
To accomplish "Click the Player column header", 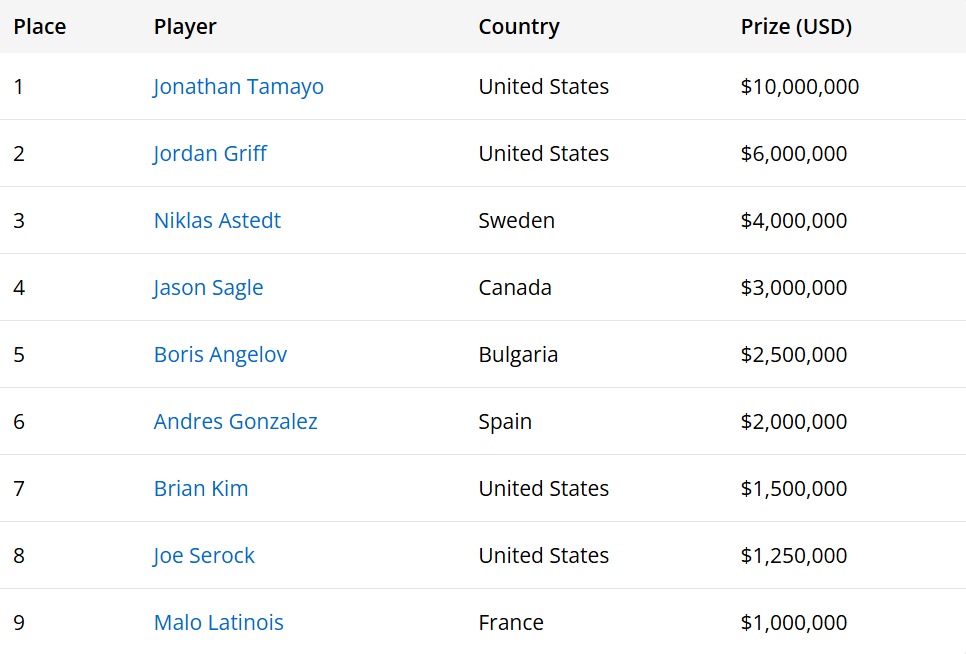I will pyautogui.click(x=185, y=27).
